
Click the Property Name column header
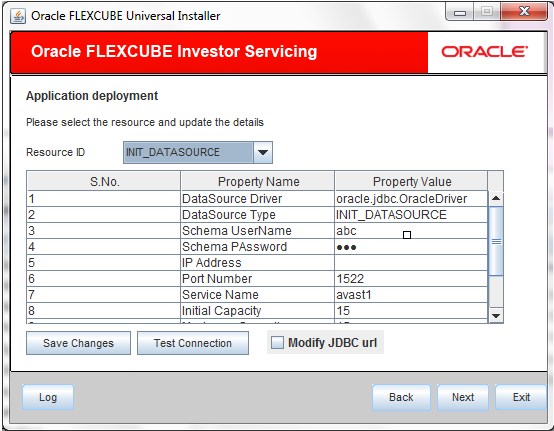pos(258,182)
